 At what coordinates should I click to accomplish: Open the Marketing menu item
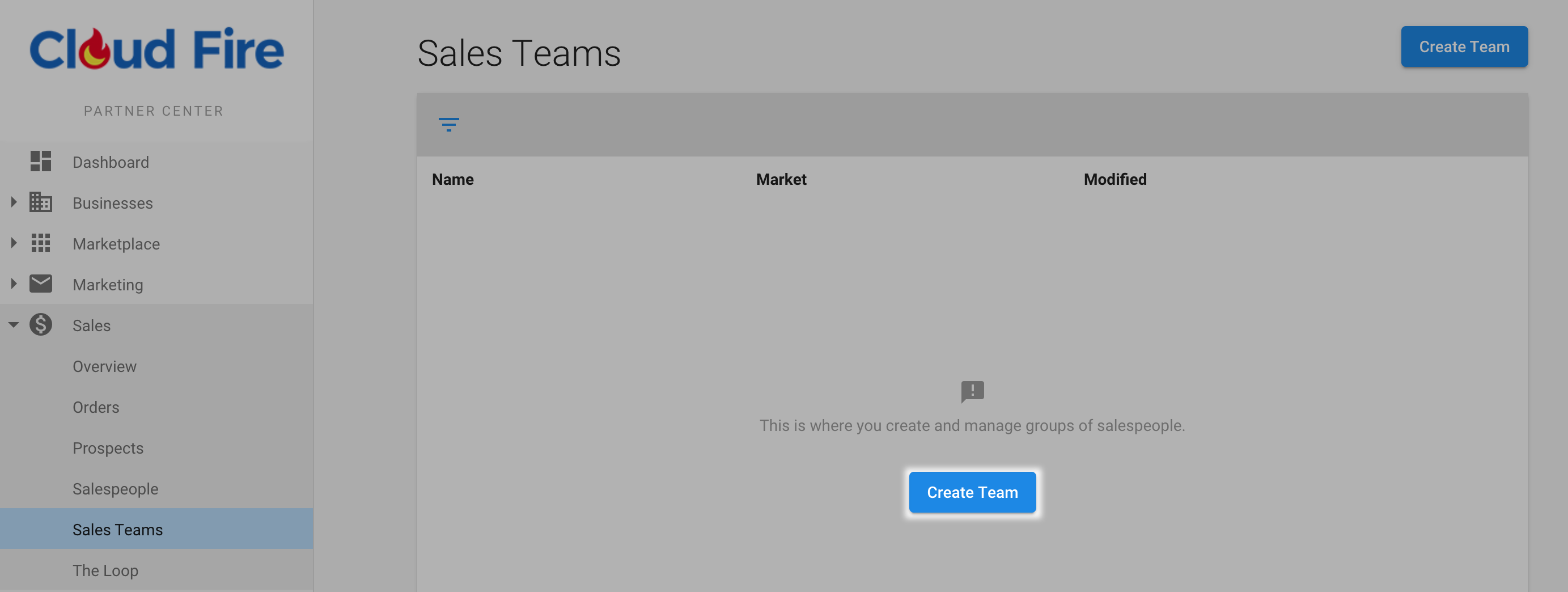(156, 285)
